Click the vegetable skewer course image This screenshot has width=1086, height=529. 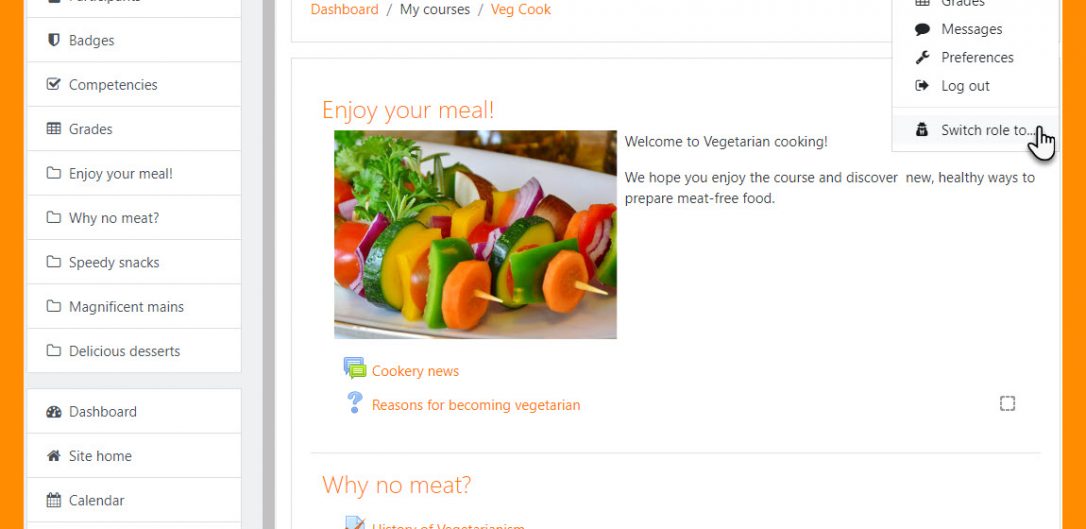coord(475,234)
